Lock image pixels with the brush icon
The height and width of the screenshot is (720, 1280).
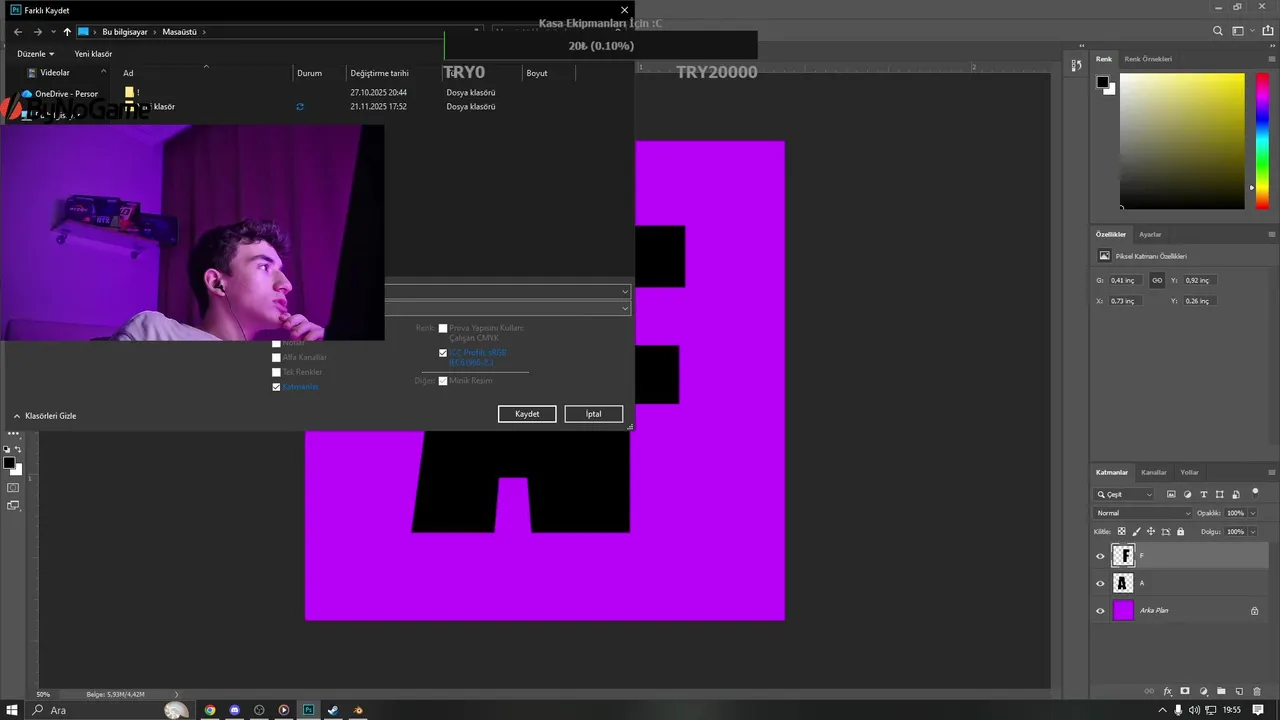pyautogui.click(x=1136, y=531)
